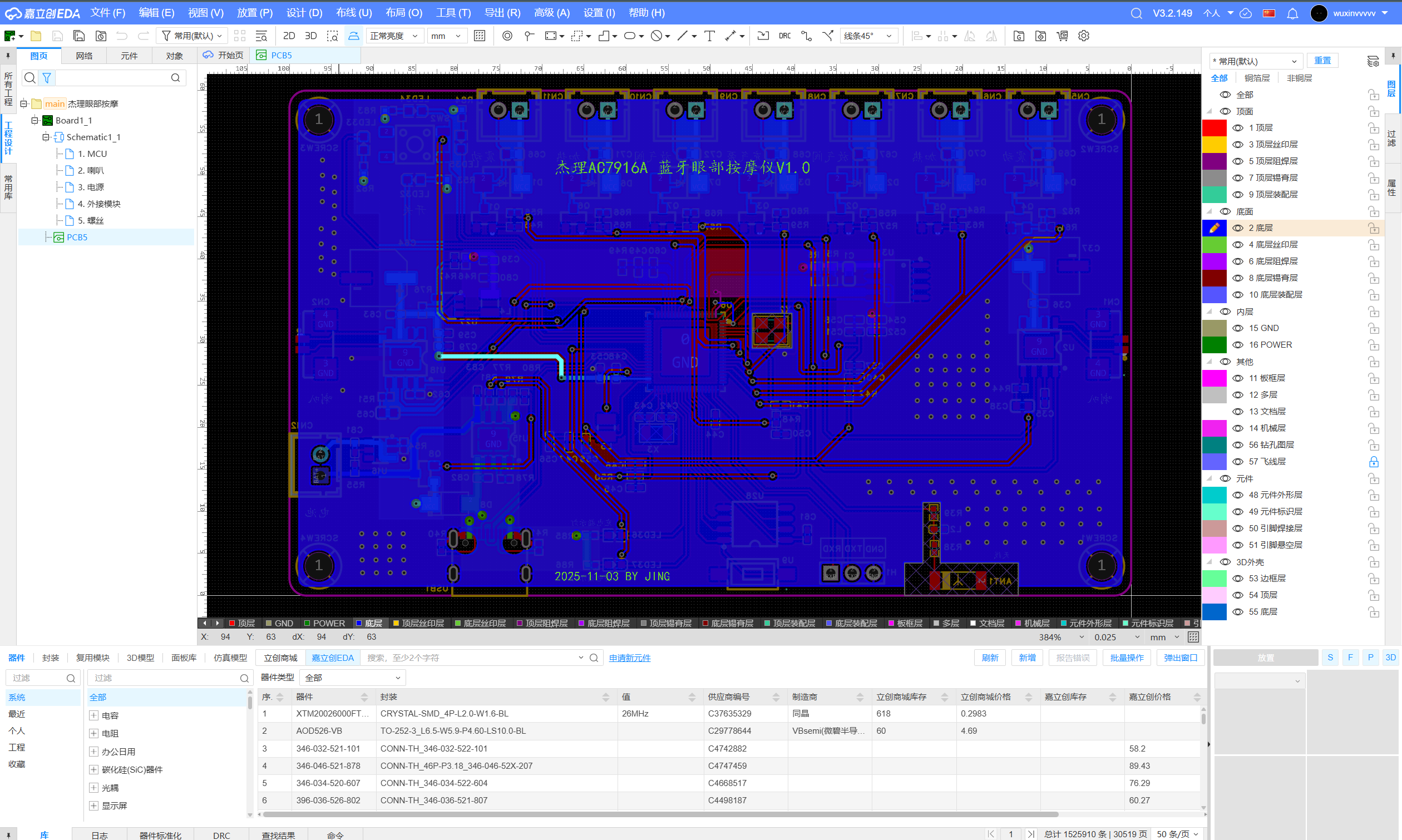Screen dimensions: 1402x840
Task: Open the 正常亮度 brightness dropdown
Action: click(x=394, y=36)
